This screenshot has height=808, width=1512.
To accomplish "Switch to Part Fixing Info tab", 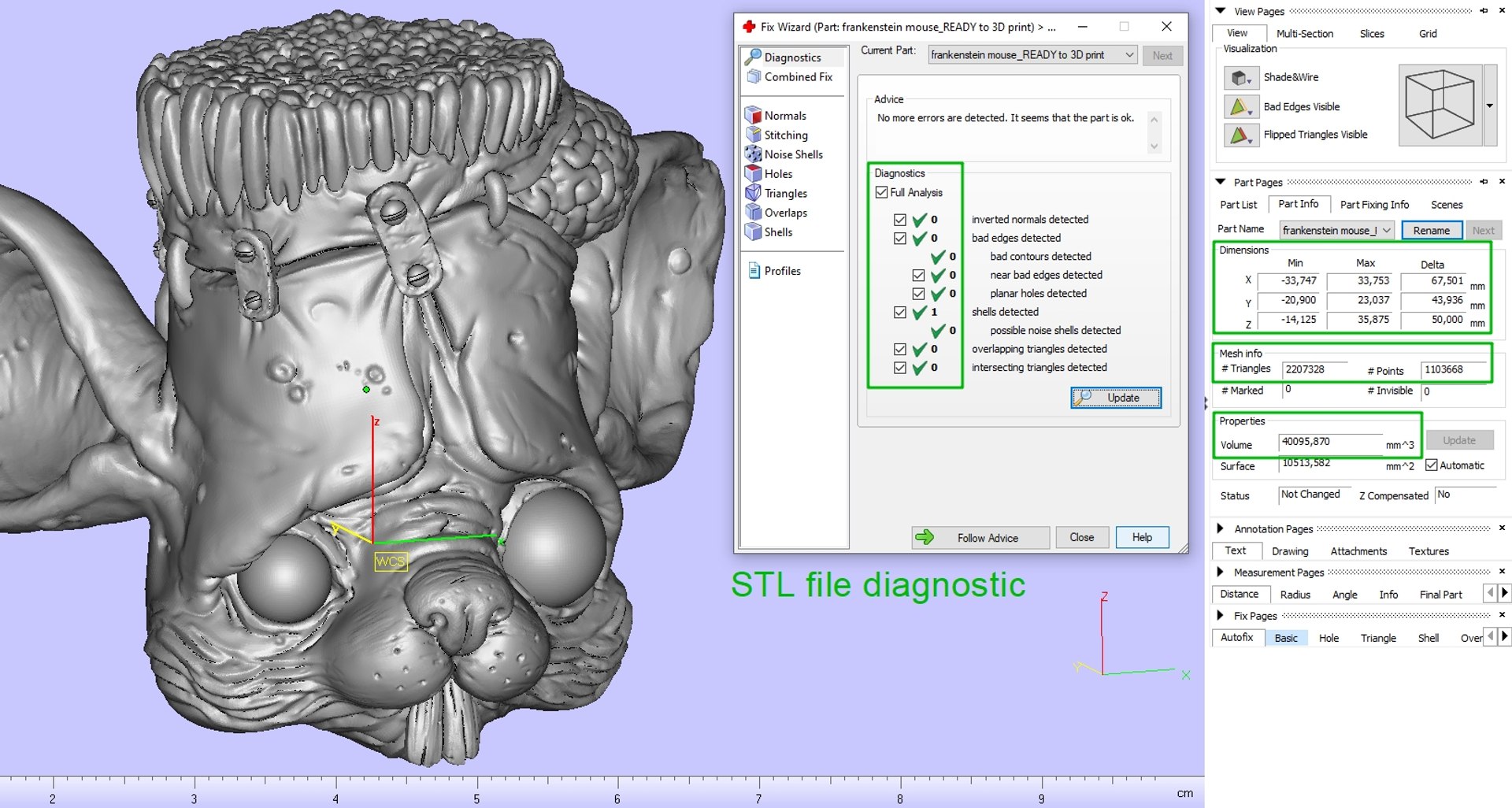I will (x=1374, y=205).
